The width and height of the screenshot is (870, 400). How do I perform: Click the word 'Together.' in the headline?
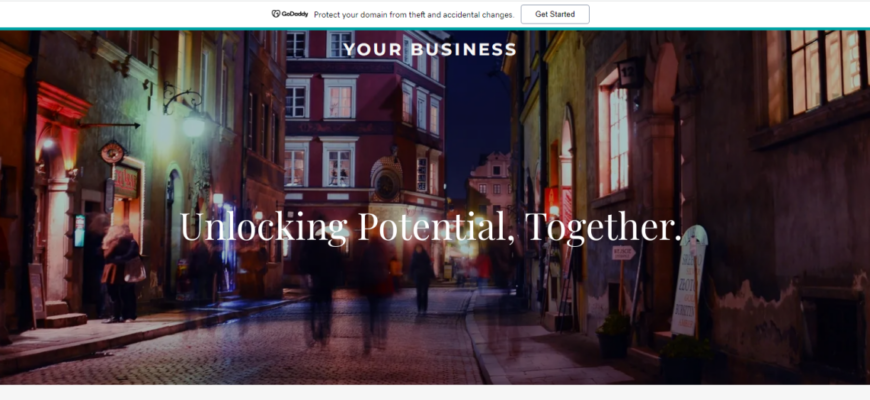tap(603, 227)
